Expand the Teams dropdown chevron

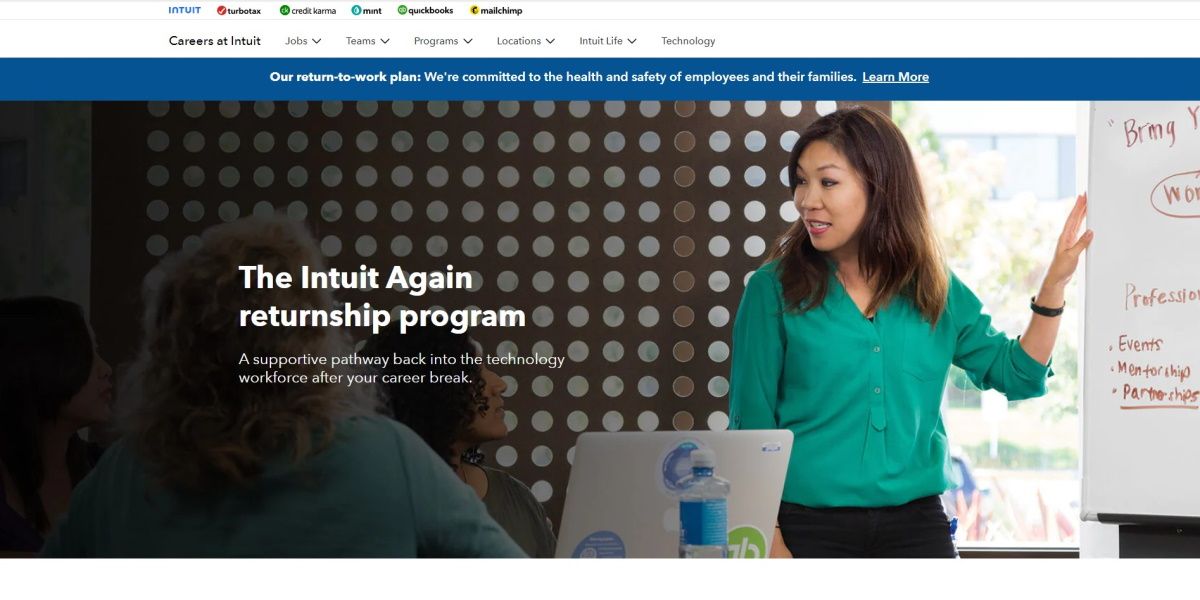pos(385,41)
